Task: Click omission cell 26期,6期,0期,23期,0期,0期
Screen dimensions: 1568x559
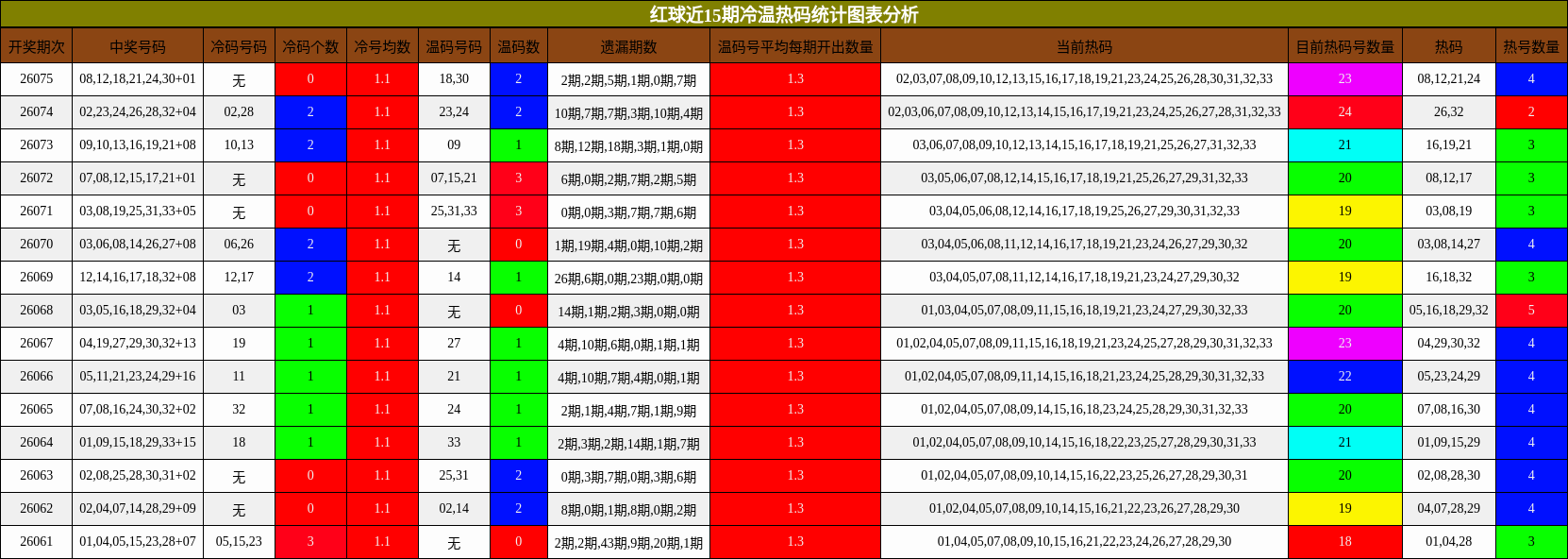Action: (628, 278)
